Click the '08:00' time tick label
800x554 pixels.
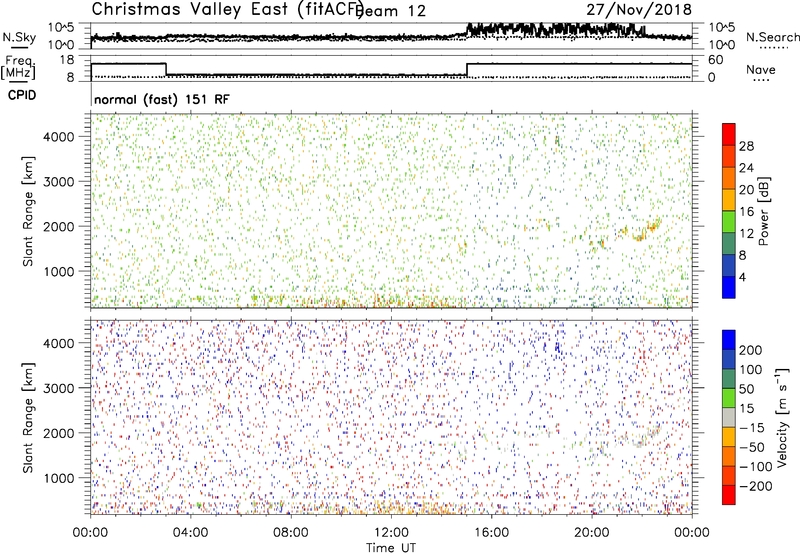click(x=291, y=533)
